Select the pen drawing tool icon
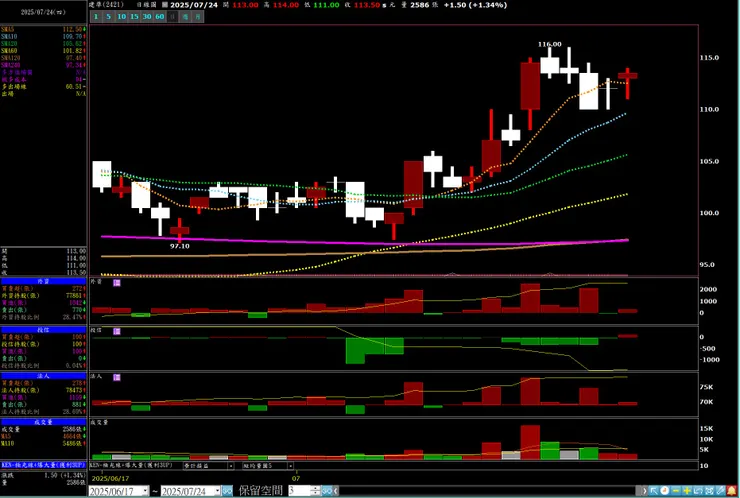The width and height of the screenshot is (740, 498). [x=720, y=491]
